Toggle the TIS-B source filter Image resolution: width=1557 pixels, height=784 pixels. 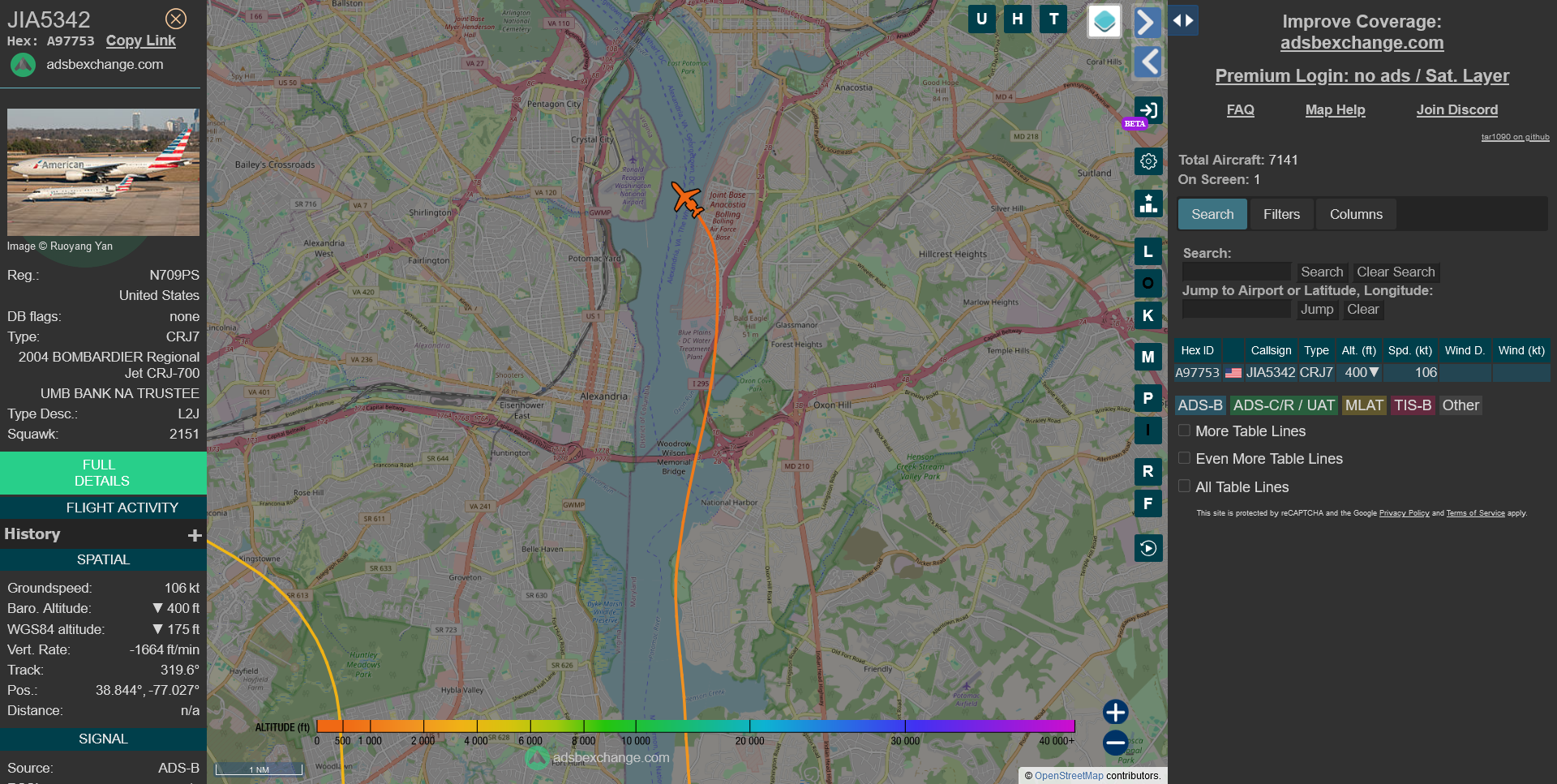click(x=1413, y=405)
